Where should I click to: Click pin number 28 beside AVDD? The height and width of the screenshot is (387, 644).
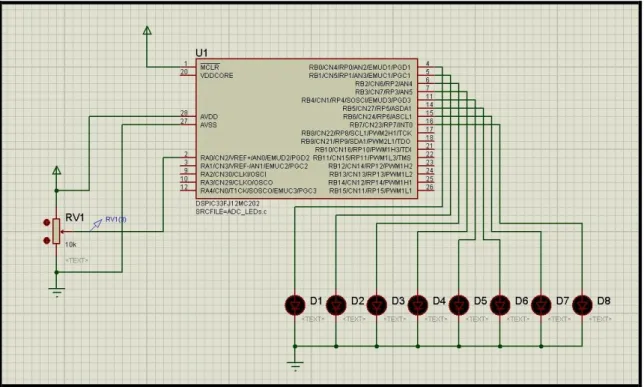click(x=184, y=113)
